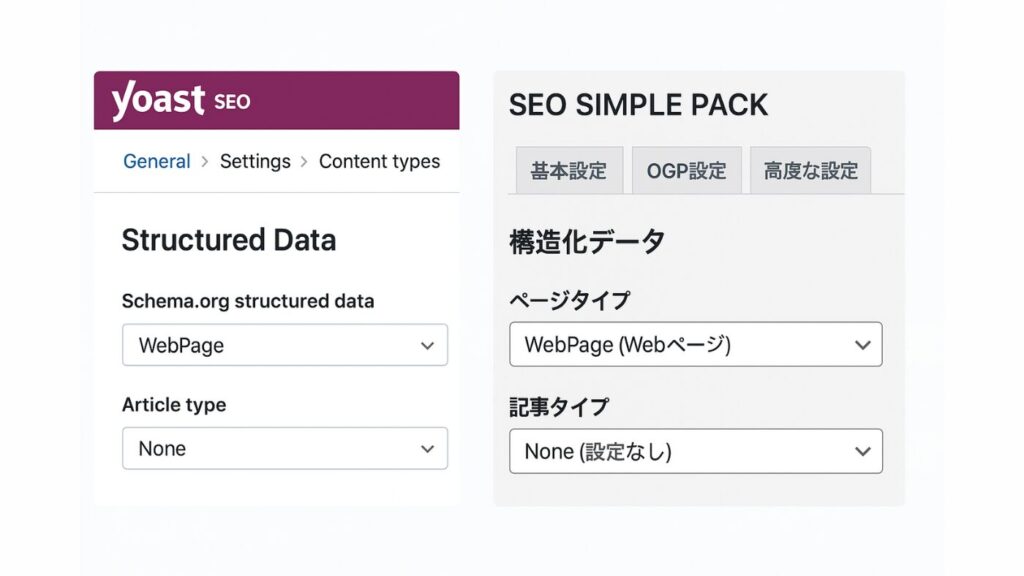
Task: Click the chevron on the 記事タイプ selector
Action: tap(862, 451)
